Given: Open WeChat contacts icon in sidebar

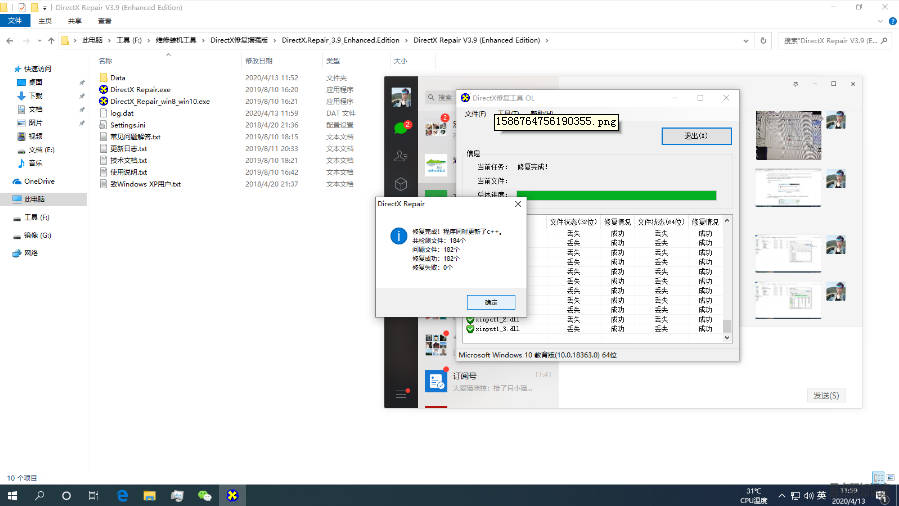Looking at the screenshot, I should click(x=401, y=155).
